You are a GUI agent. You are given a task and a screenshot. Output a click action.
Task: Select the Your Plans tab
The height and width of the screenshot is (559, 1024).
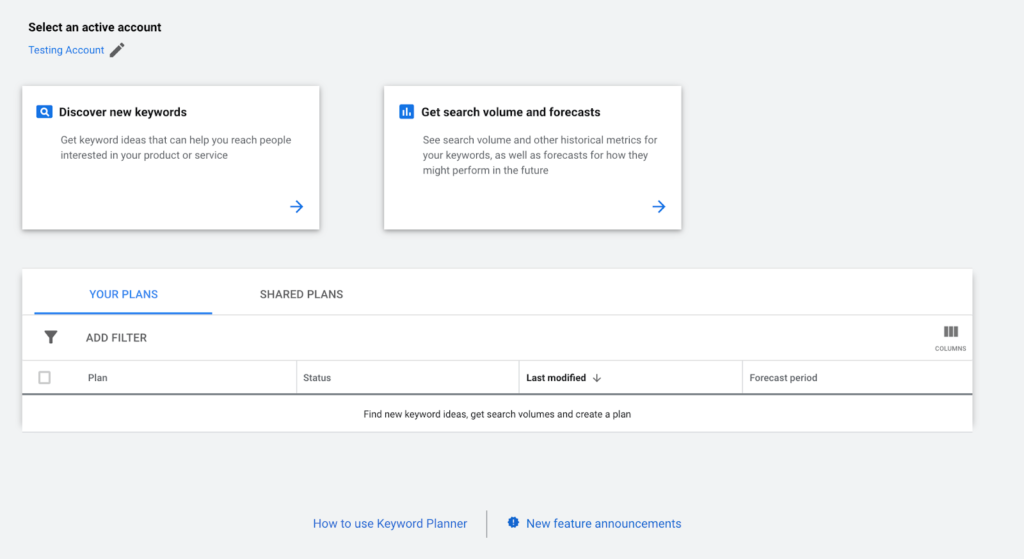click(123, 295)
